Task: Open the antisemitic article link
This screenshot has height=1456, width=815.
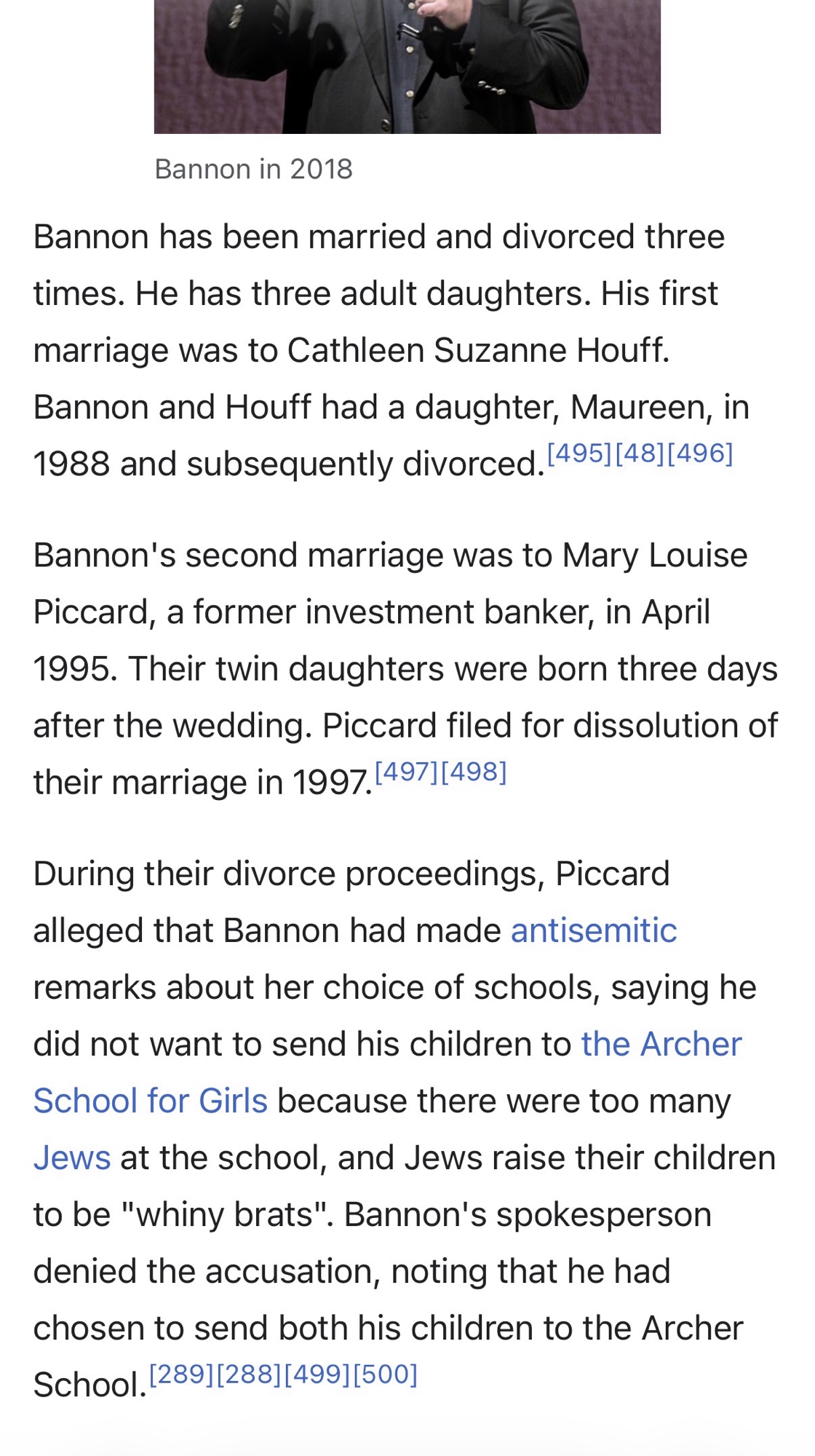Action: [x=594, y=930]
